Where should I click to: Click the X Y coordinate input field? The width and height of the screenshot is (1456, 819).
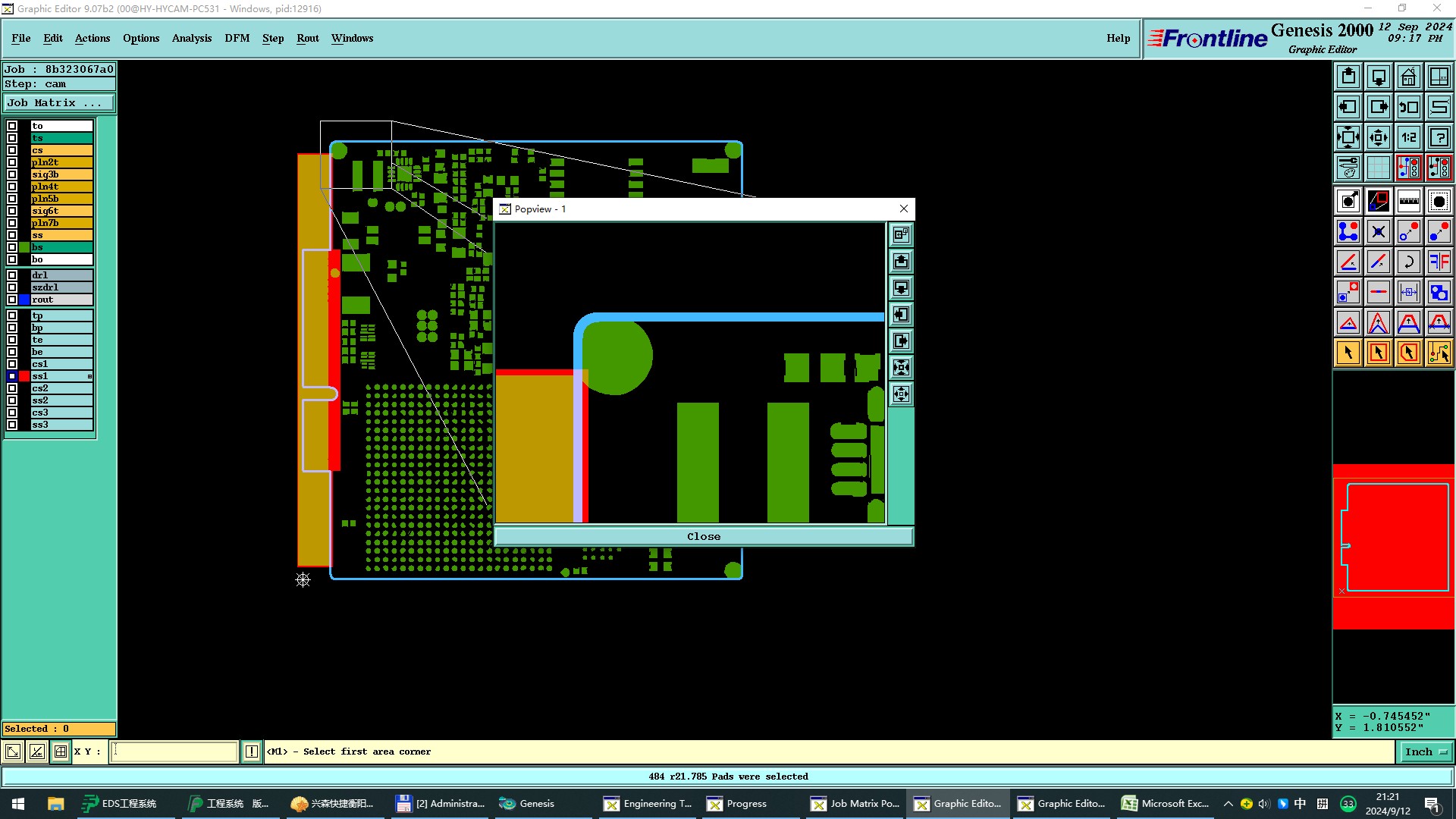pyautogui.click(x=174, y=752)
